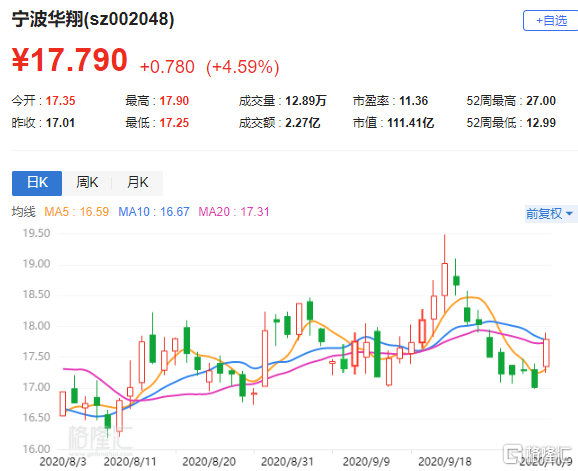The image size is (578, 471).
Task: Click the tallest red candlestick near 19.00
Action: tap(445, 279)
